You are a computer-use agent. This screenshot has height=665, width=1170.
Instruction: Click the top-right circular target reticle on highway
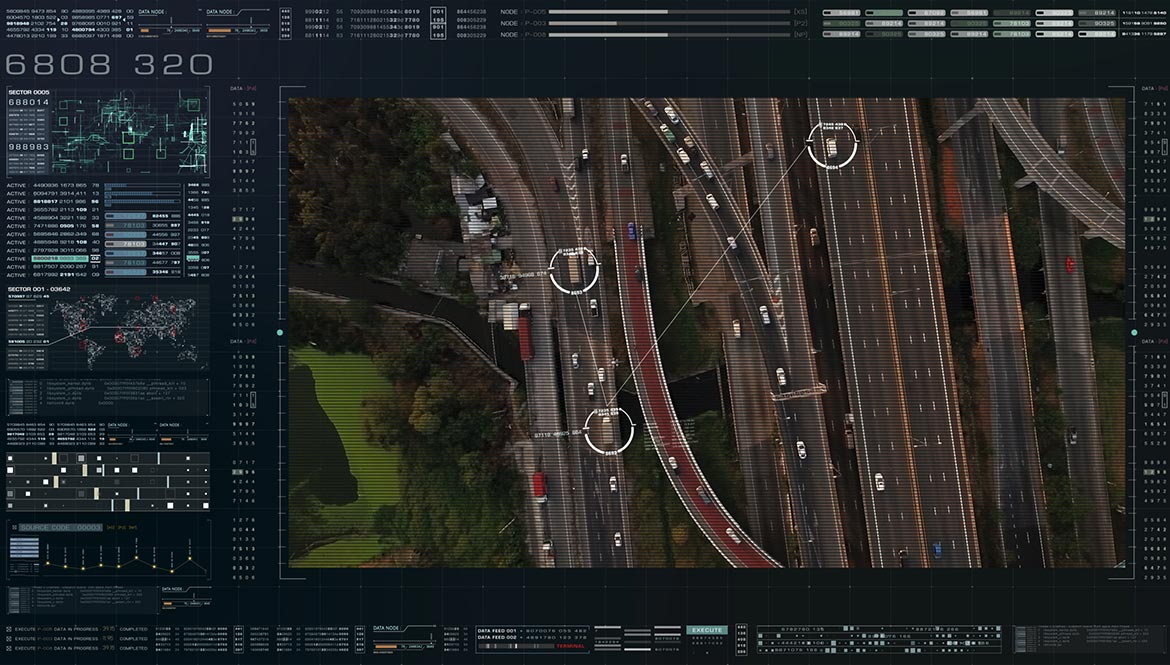coord(832,145)
